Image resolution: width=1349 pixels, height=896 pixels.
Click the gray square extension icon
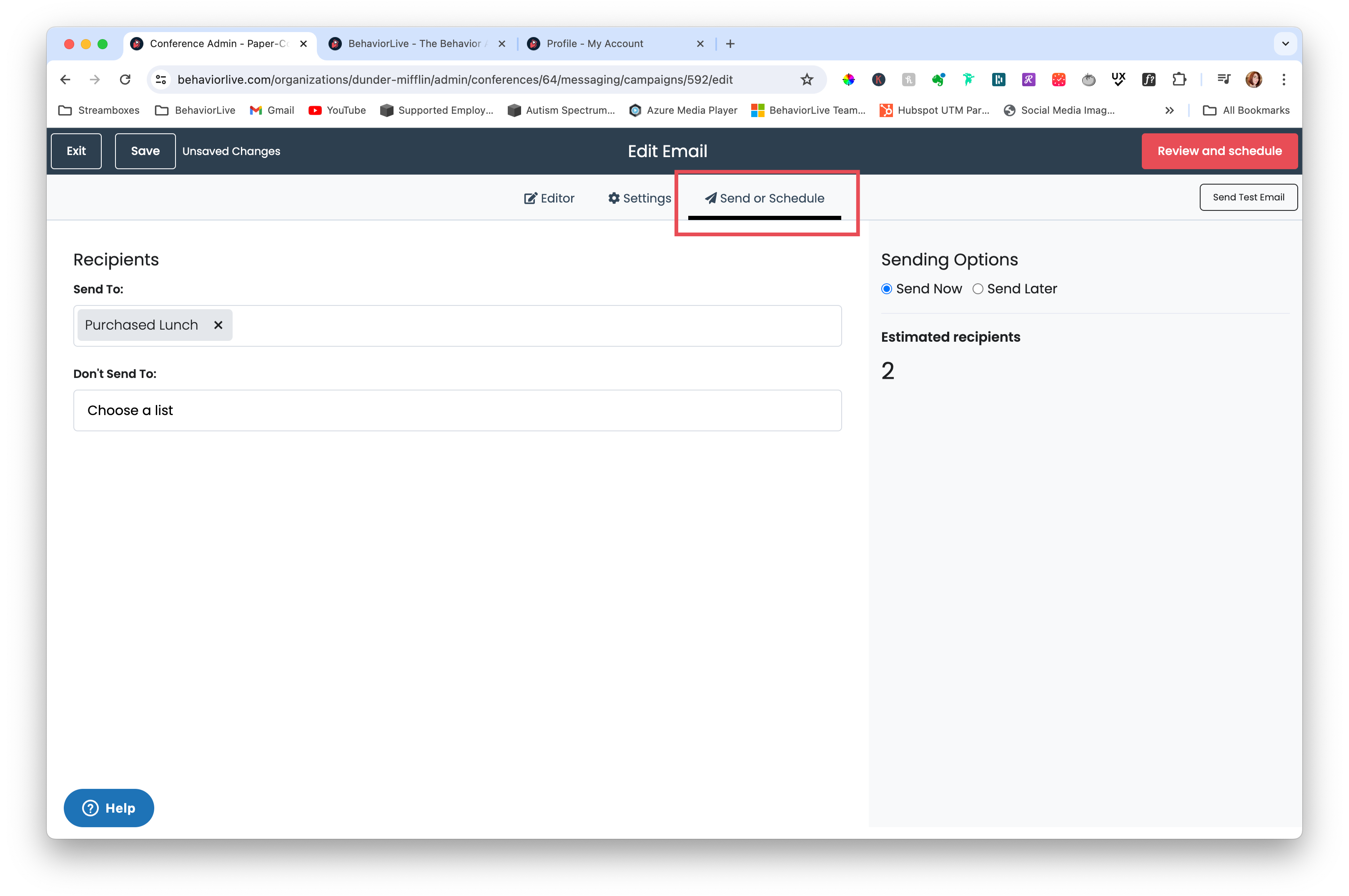pyautogui.click(x=908, y=80)
